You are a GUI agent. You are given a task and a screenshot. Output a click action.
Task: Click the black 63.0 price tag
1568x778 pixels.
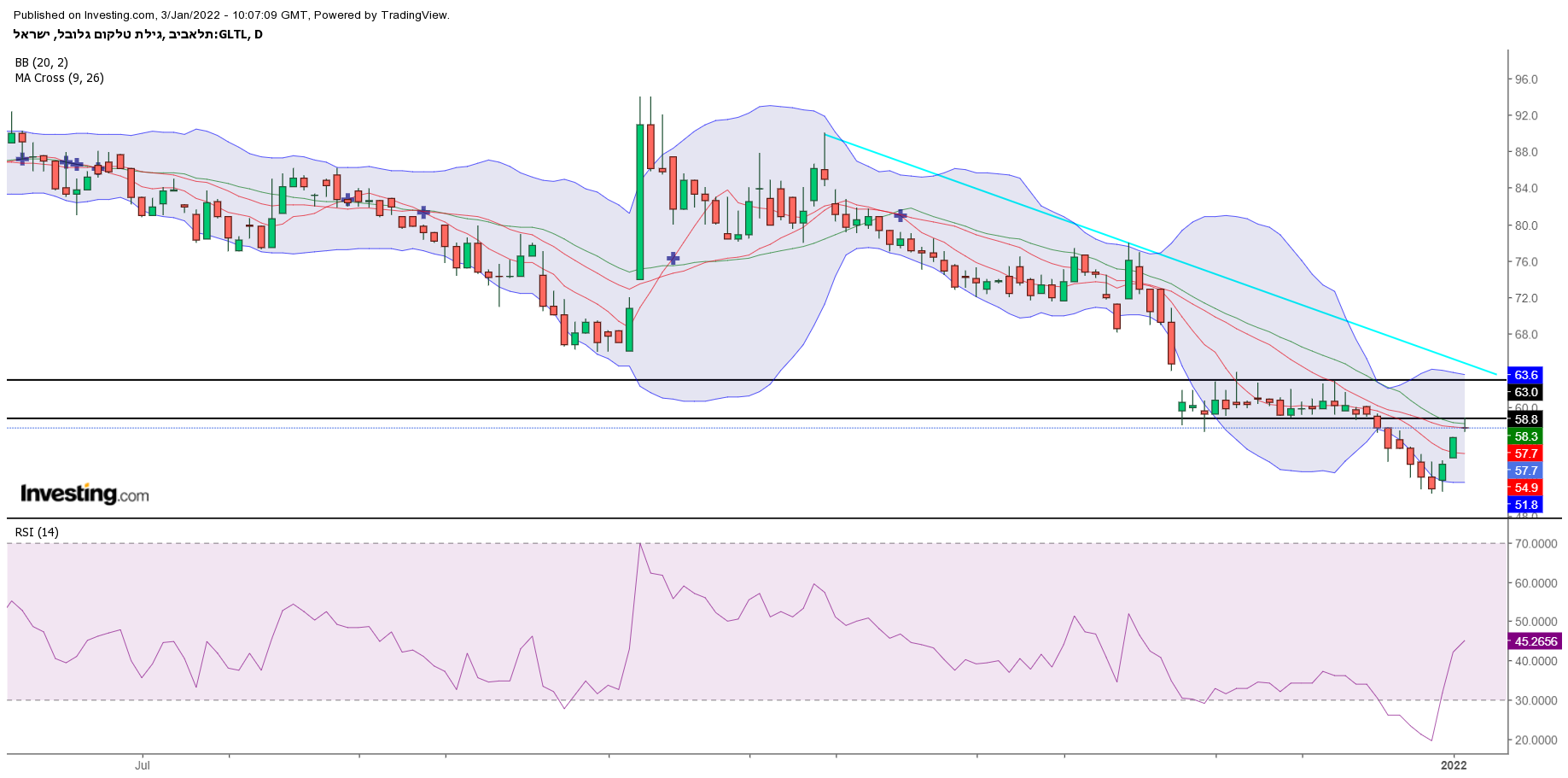point(1525,392)
